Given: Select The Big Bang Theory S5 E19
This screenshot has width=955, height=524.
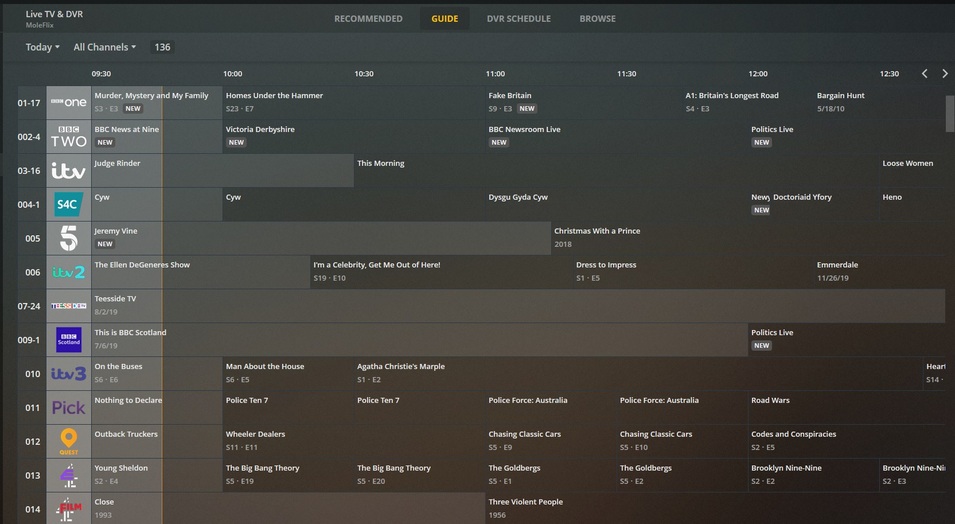Looking at the screenshot, I should tap(288, 475).
